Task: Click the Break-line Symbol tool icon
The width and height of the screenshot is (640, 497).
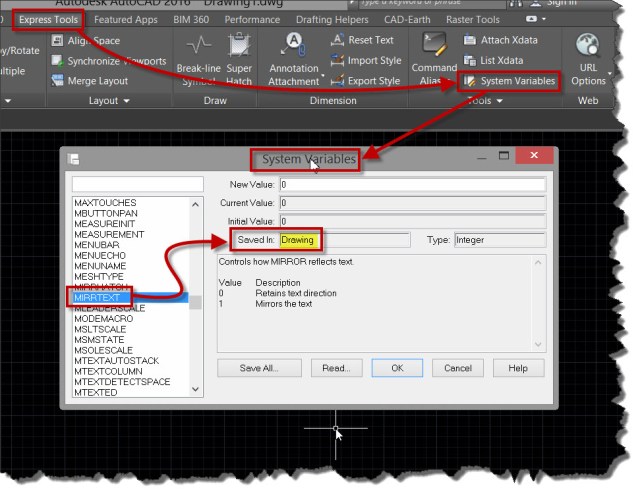Action: [x=197, y=47]
